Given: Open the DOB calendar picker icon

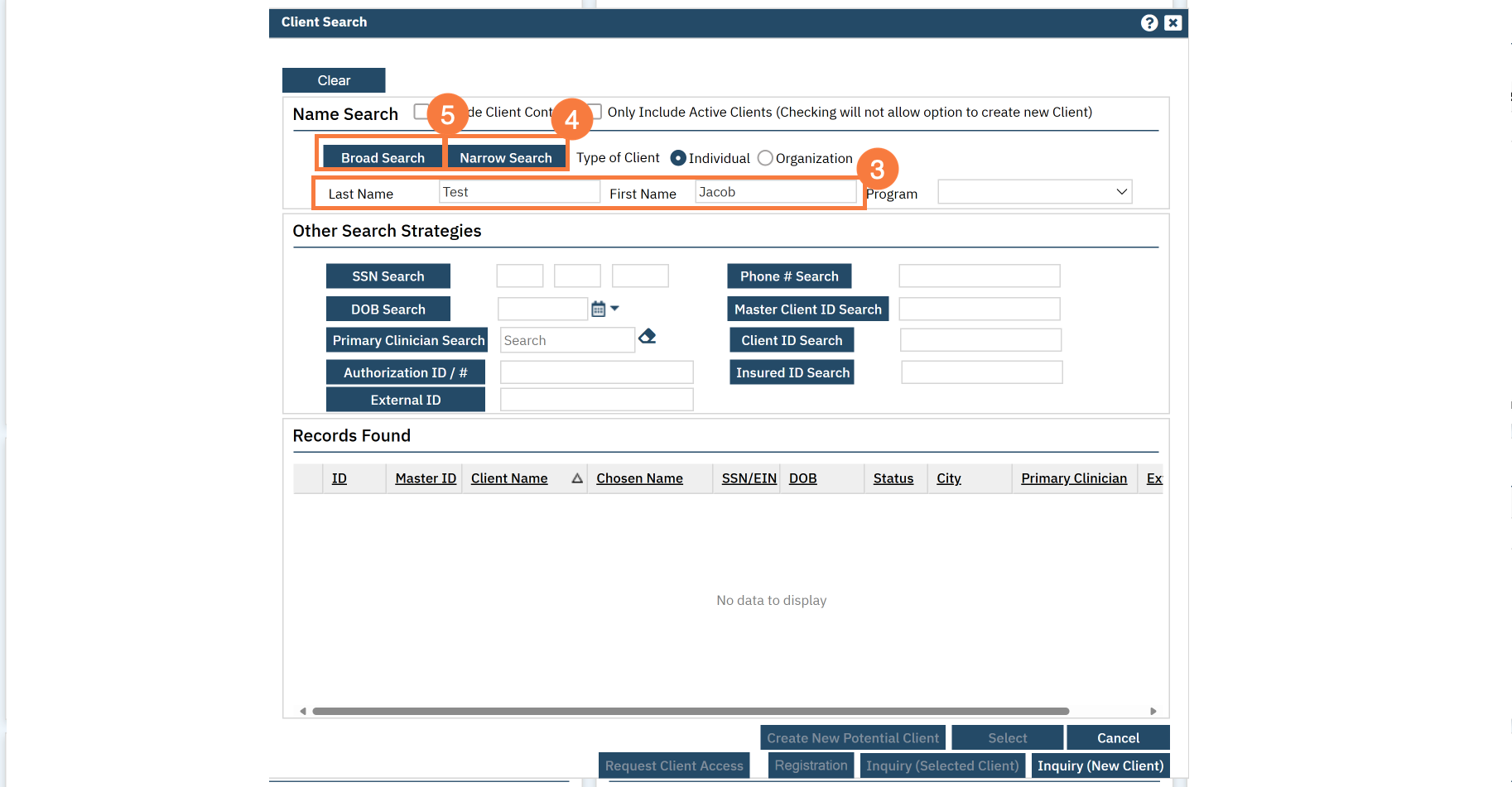Looking at the screenshot, I should [x=598, y=310].
